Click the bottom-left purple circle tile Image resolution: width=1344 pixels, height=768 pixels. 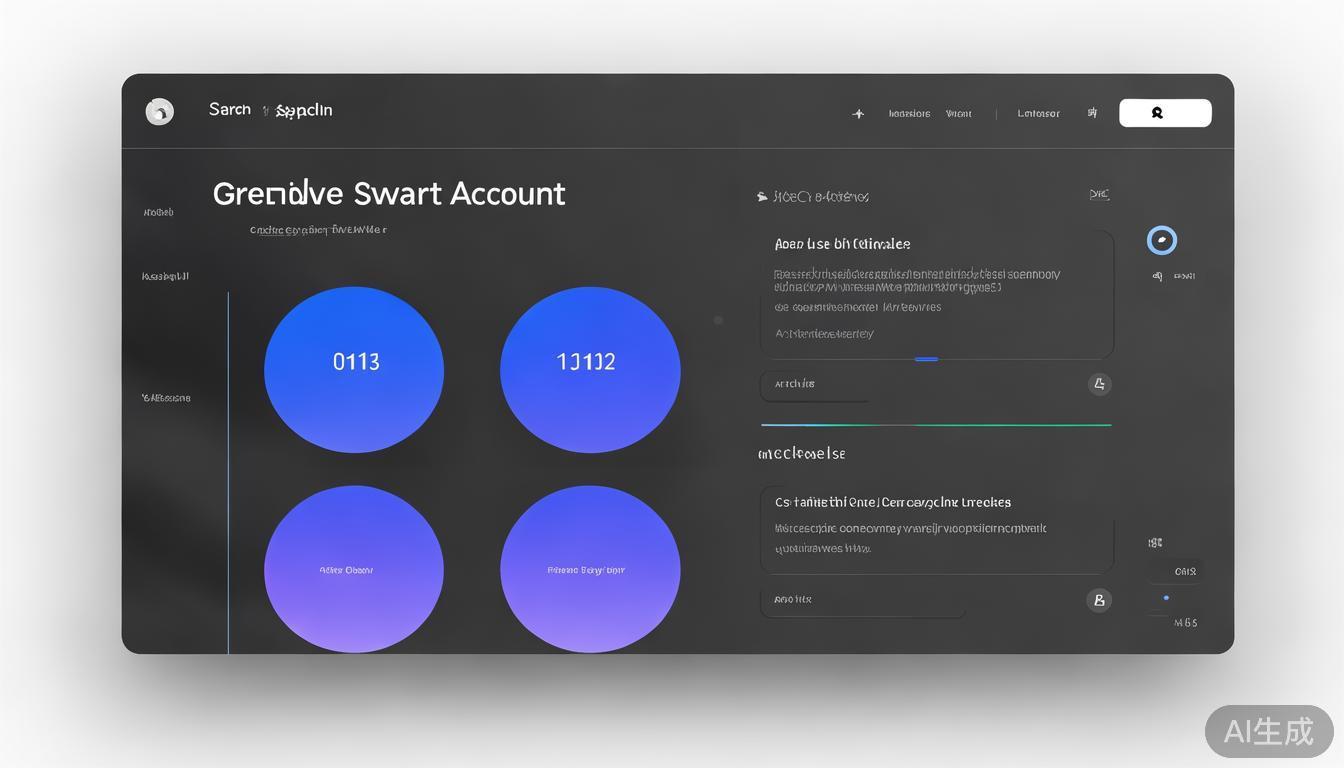(x=354, y=569)
